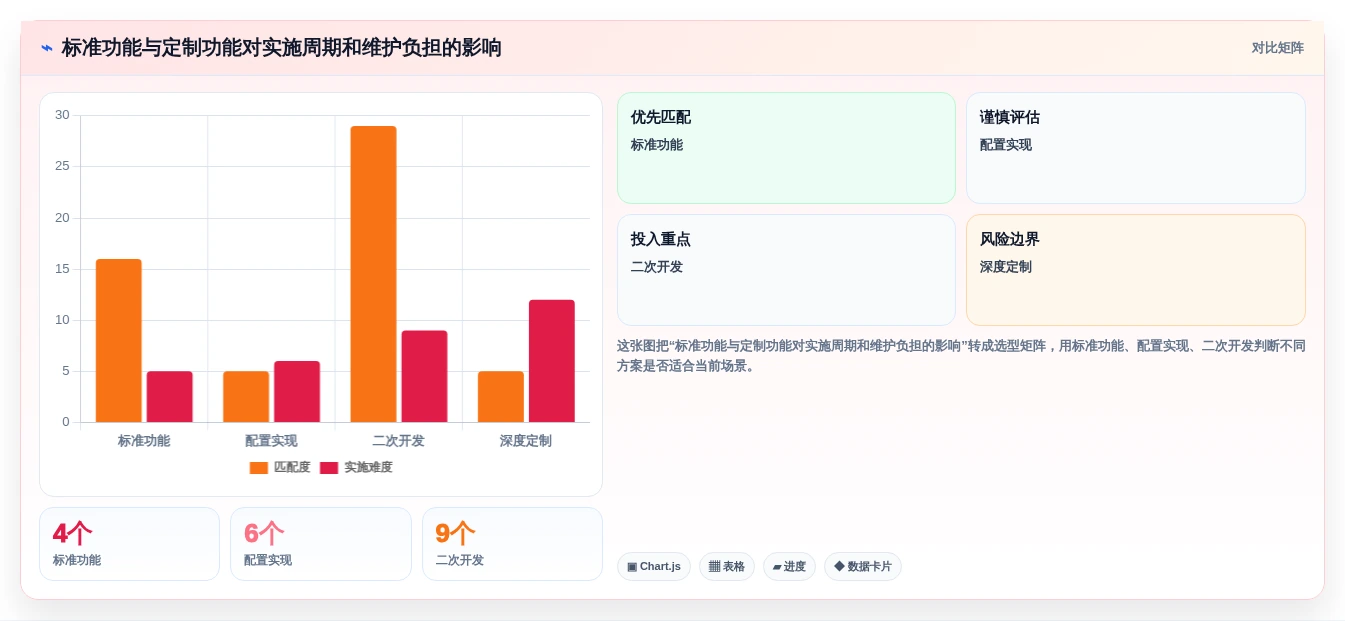Select the red 配置实现 实施难度 bar

(x=297, y=391)
